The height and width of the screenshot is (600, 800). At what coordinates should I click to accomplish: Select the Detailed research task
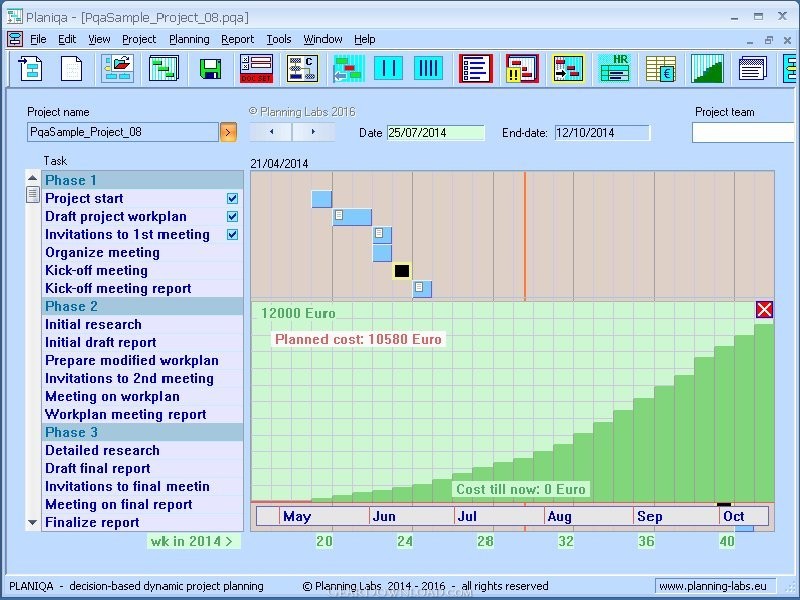pos(142,451)
